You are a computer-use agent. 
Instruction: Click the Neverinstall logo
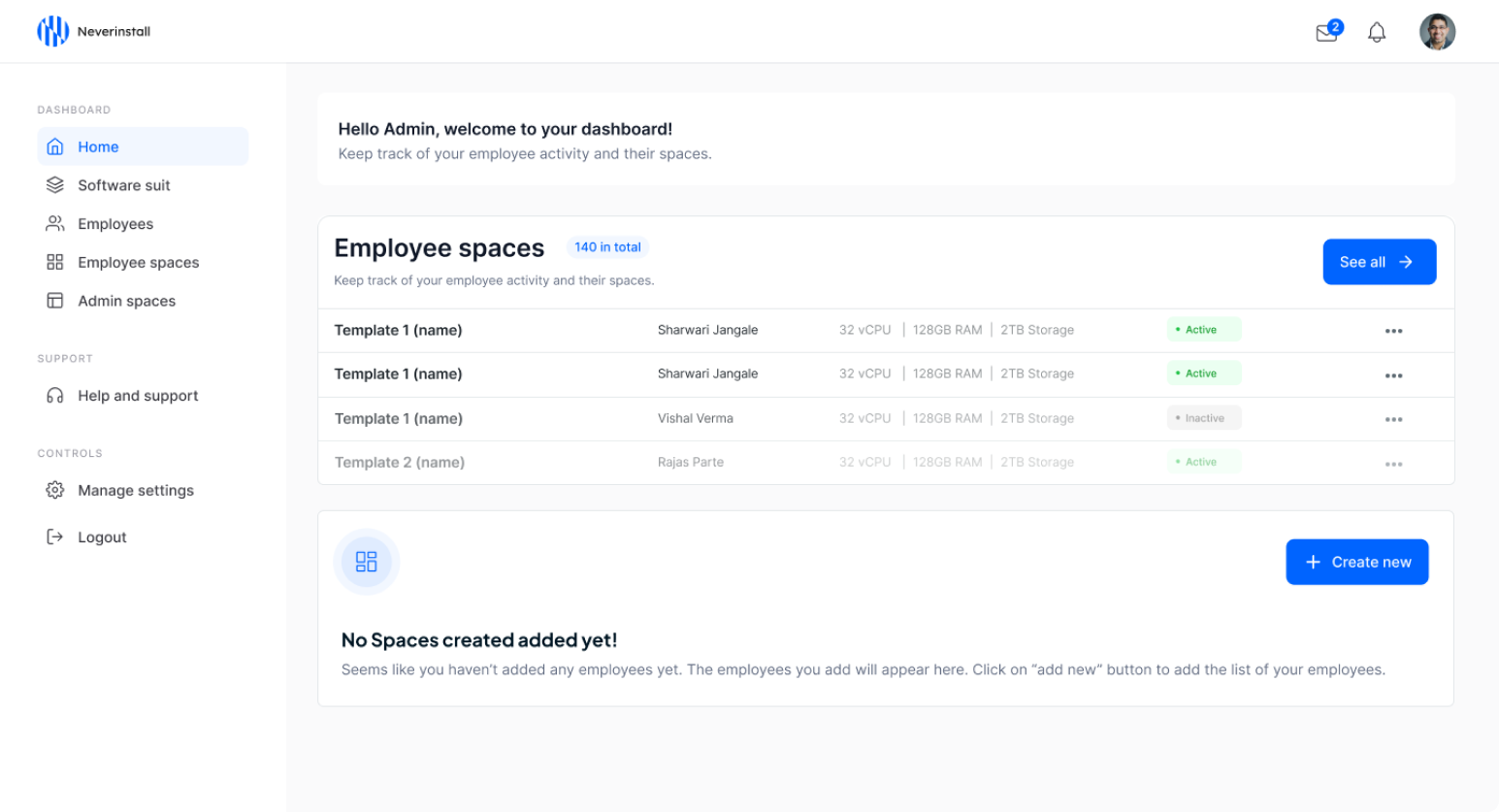[x=93, y=31]
